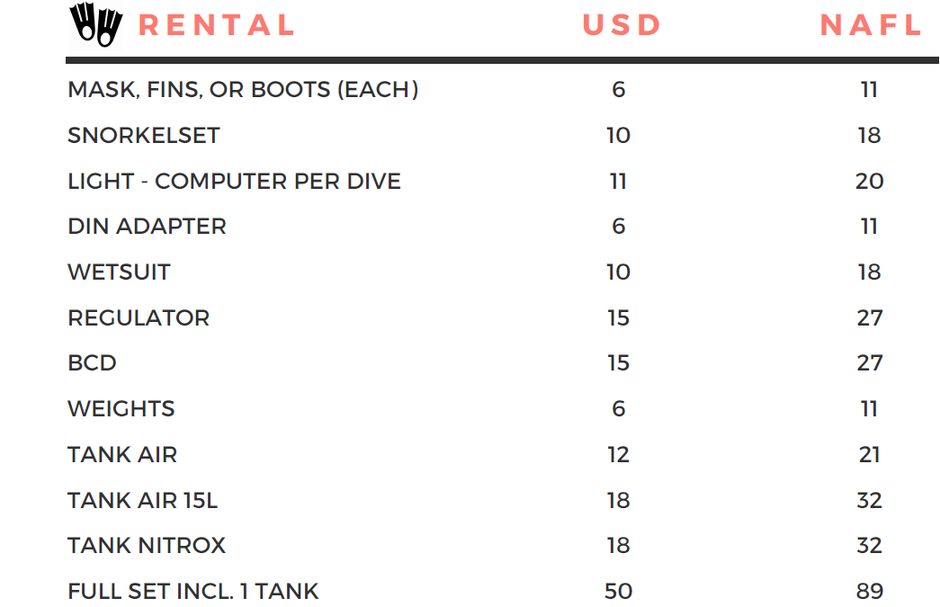This screenshot has width=940, height=607.
Task: Select the TANK NITROX label
Action: [146, 545]
